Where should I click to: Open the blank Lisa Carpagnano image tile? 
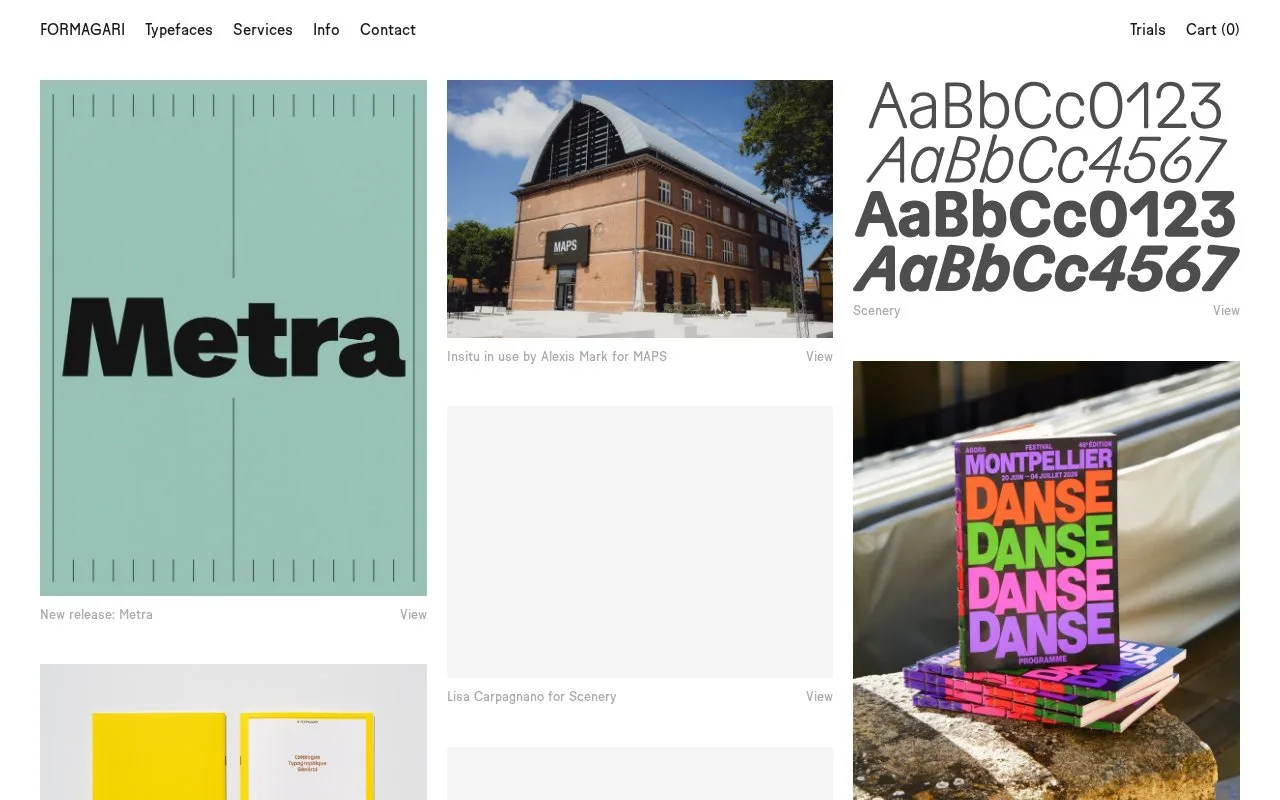[640, 542]
